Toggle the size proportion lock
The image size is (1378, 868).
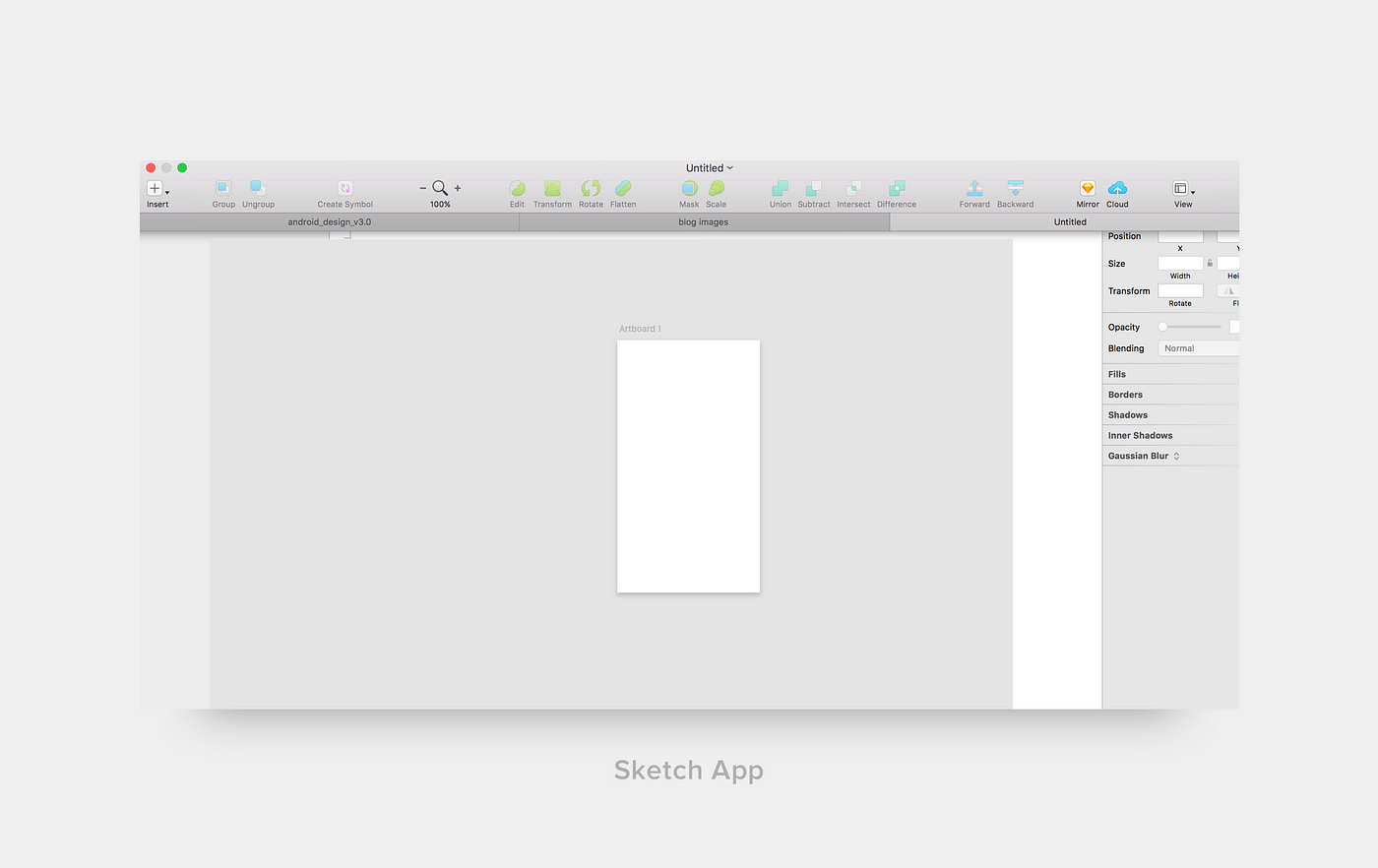[x=1210, y=263]
